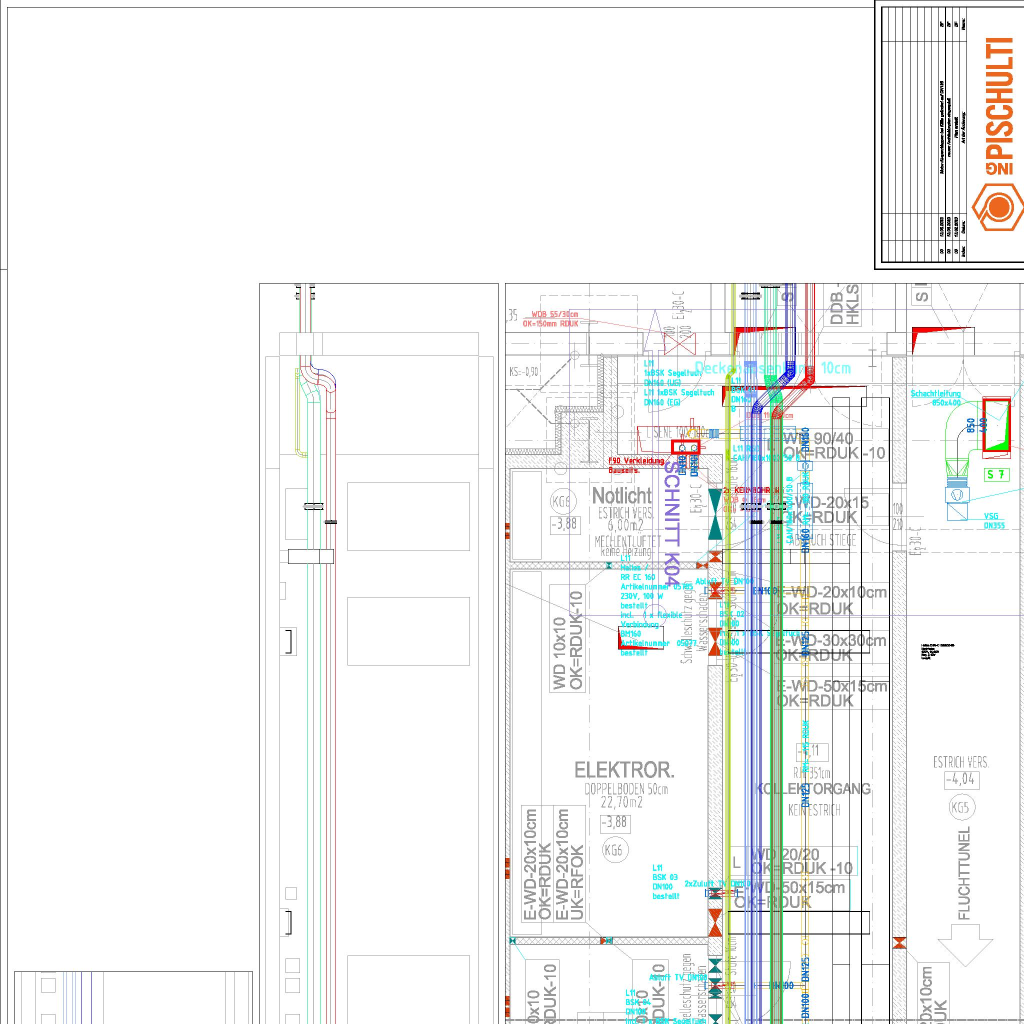Click the cyan "10cm" ceiling lowering text

click(x=836, y=368)
